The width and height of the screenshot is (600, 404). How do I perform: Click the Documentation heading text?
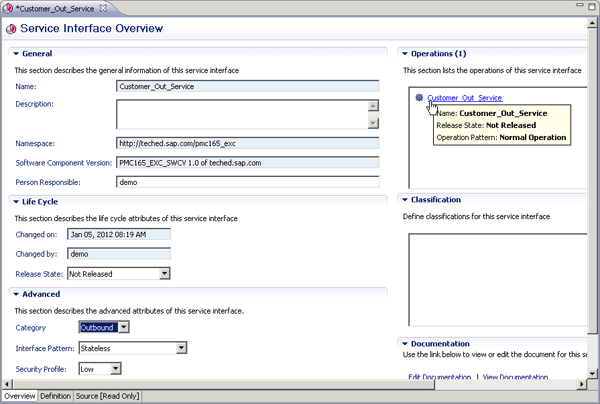coord(440,344)
